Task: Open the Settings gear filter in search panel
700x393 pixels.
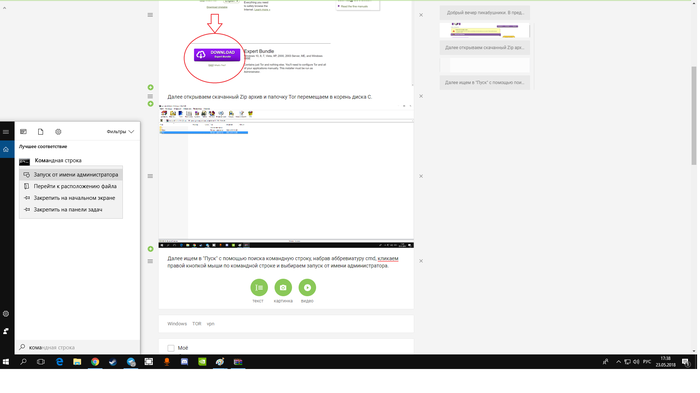Action: (x=58, y=132)
